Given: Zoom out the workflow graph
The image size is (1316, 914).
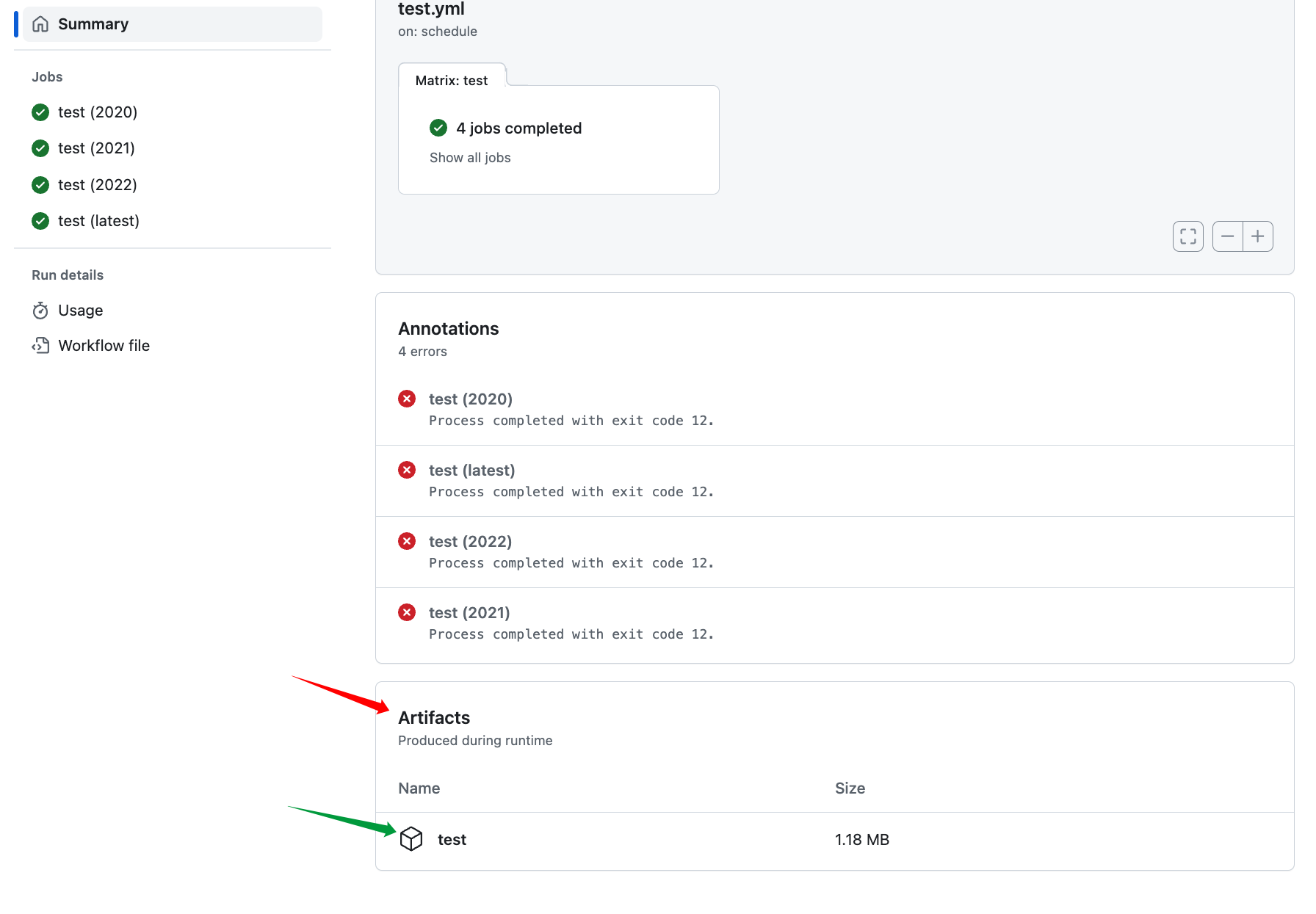Looking at the screenshot, I should pyautogui.click(x=1227, y=236).
